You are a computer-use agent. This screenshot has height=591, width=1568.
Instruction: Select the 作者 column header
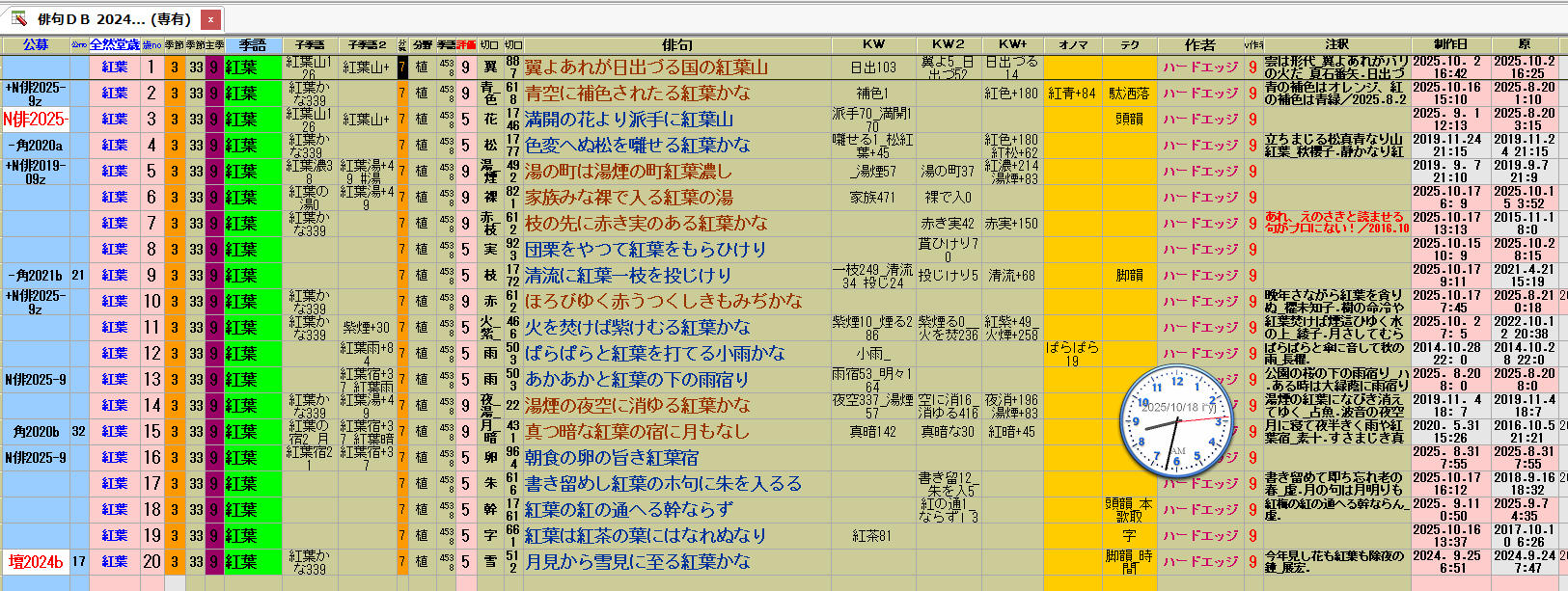point(1199,44)
